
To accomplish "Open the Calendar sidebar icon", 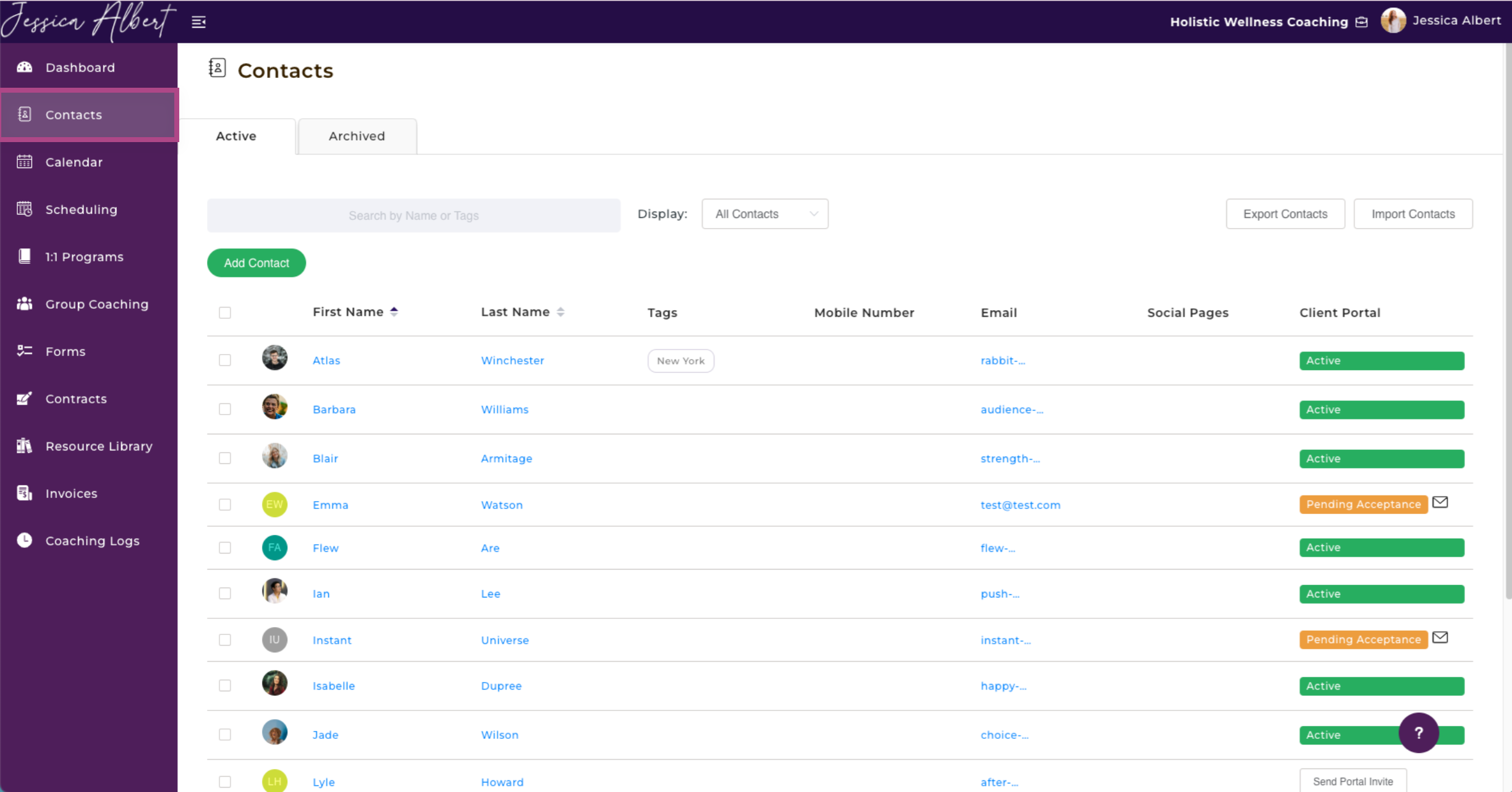I will (25, 162).
